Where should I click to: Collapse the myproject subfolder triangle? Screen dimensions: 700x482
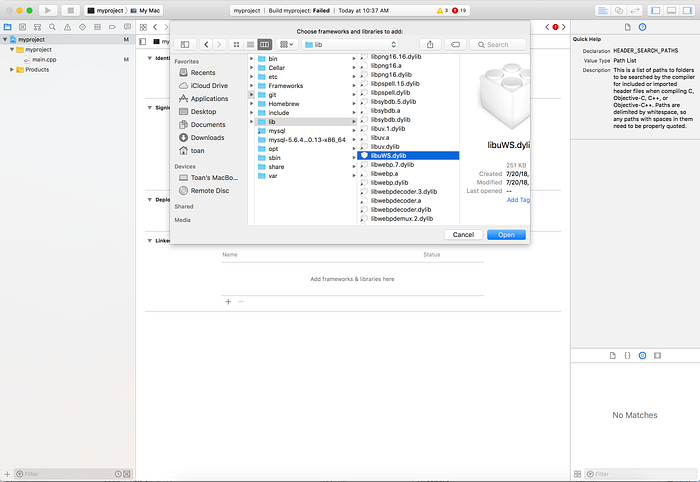click(x=12, y=50)
